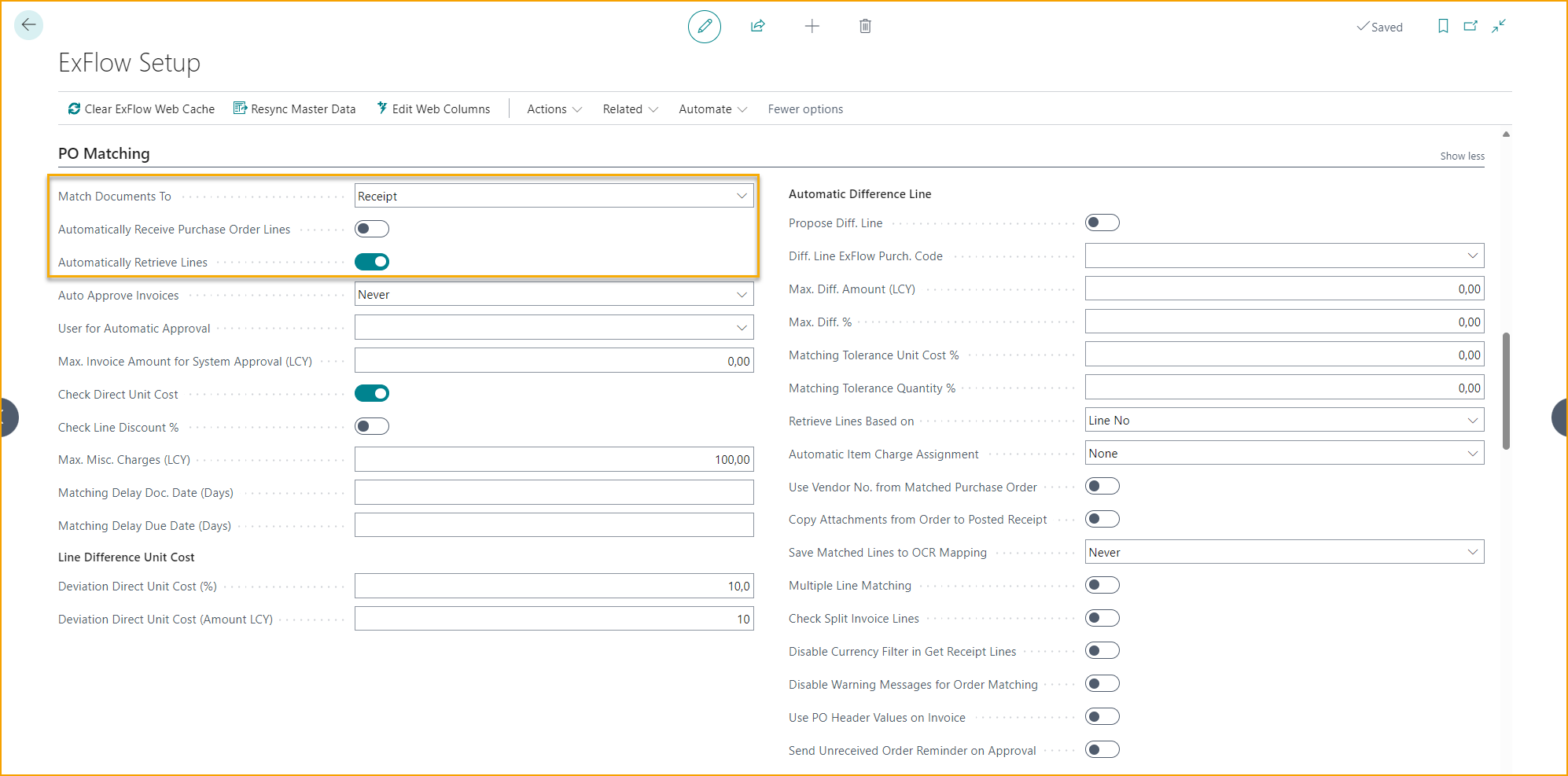Click the collapse page arrows icon
1568x776 pixels.
1499,26
